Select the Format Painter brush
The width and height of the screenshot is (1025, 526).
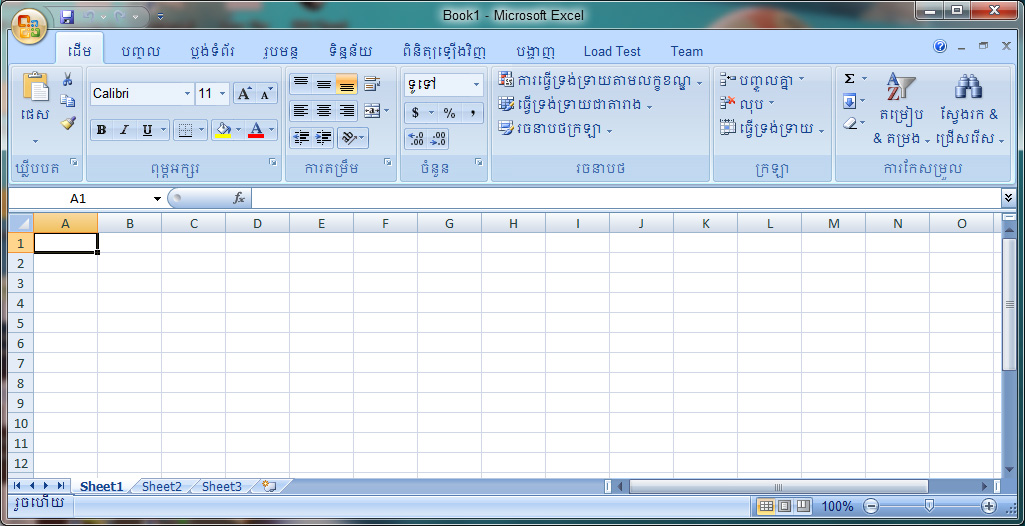tap(68, 122)
